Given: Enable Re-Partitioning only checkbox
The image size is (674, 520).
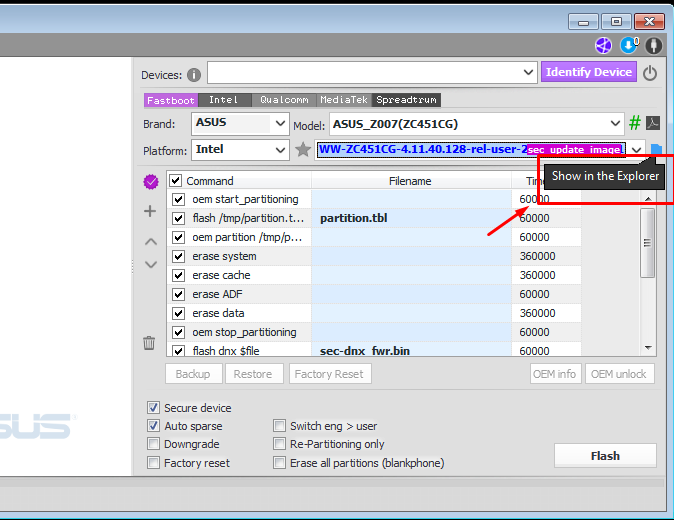Looking at the screenshot, I should [x=279, y=444].
